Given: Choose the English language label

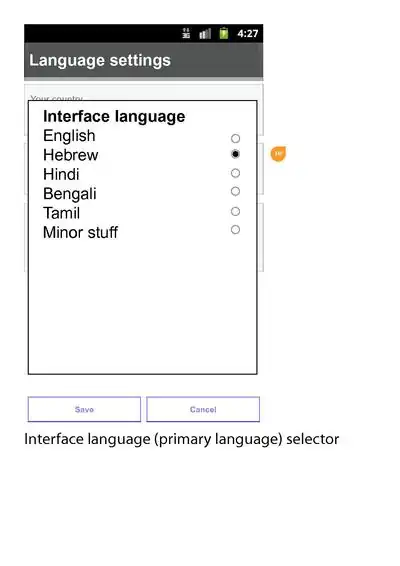Looking at the screenshot, I should [x=69, y=136].
